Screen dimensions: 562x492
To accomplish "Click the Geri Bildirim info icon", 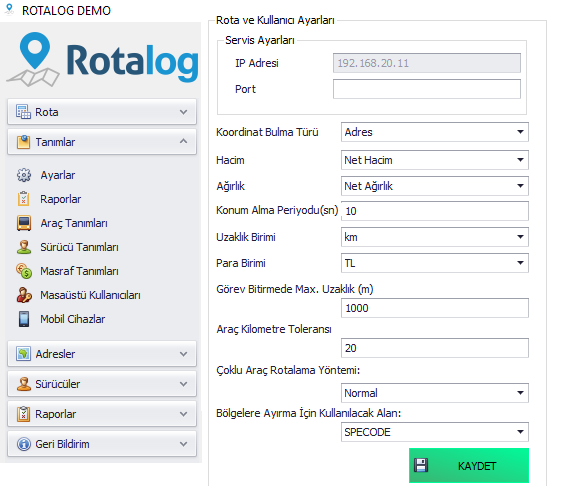I will pyautogui.click(x=24, y=444).
